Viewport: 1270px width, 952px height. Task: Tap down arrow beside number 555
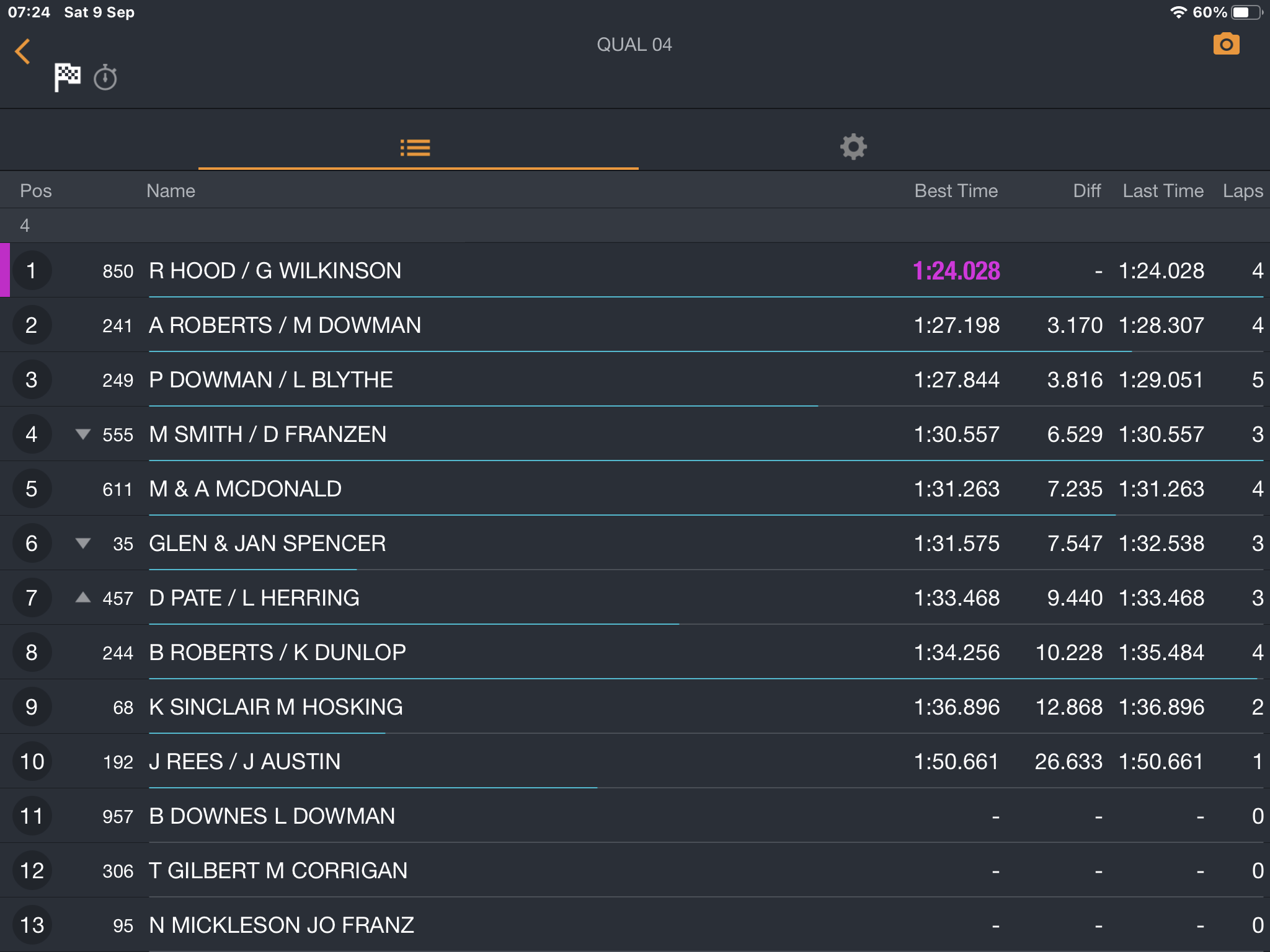82,434
